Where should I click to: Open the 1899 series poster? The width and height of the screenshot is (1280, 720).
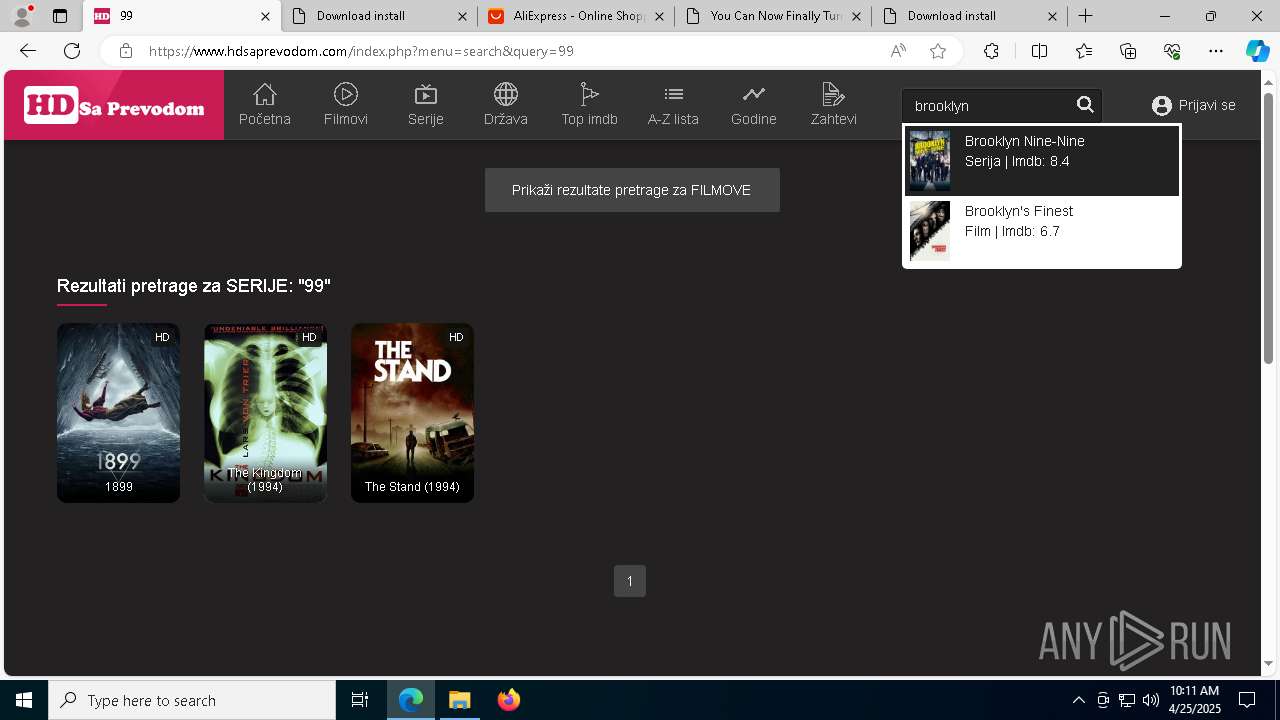[118, 412]
